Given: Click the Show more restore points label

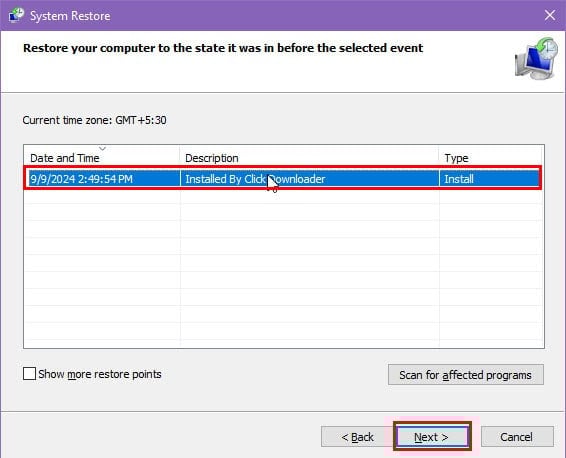Looking at the screenshot, I should (x=100, y=374).
